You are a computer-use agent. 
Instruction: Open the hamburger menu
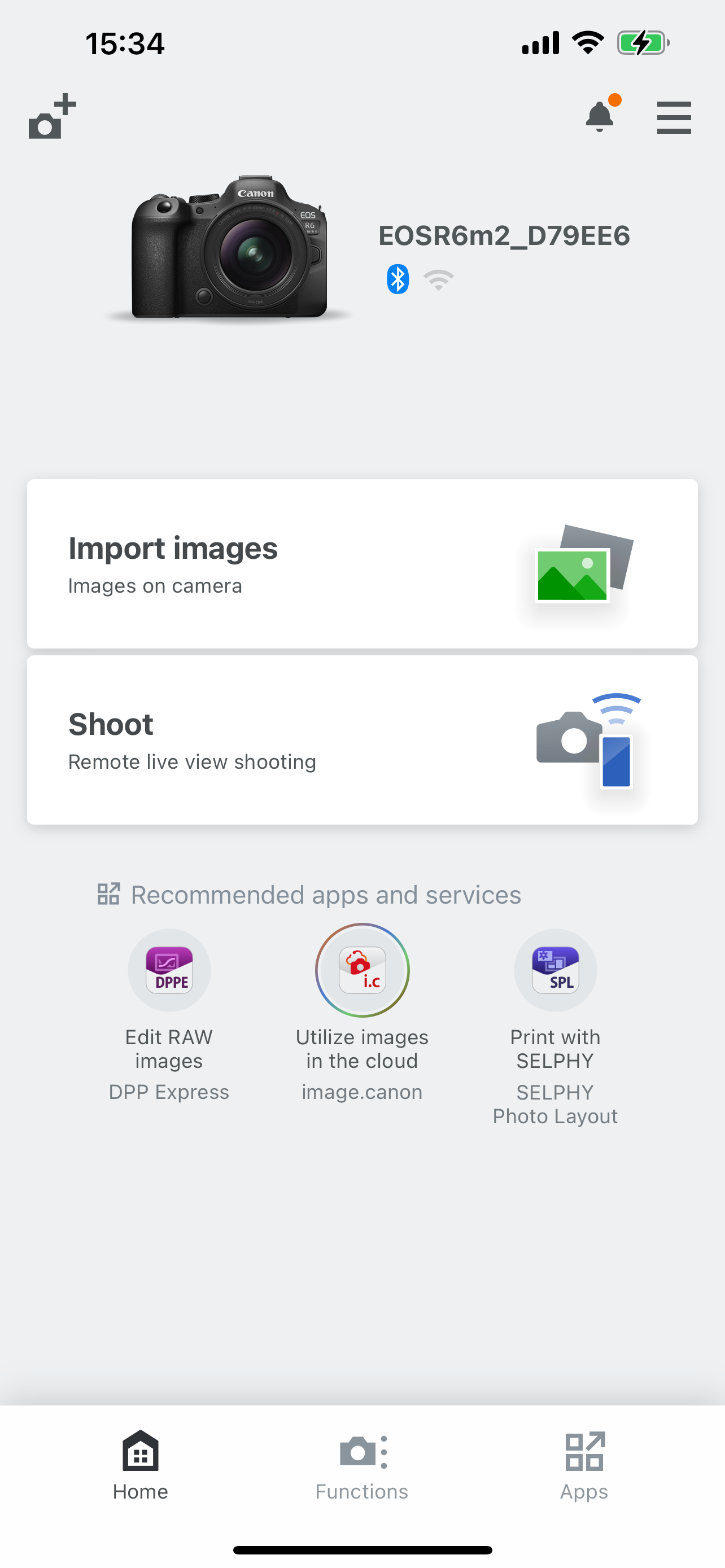(x=674, y=117)
